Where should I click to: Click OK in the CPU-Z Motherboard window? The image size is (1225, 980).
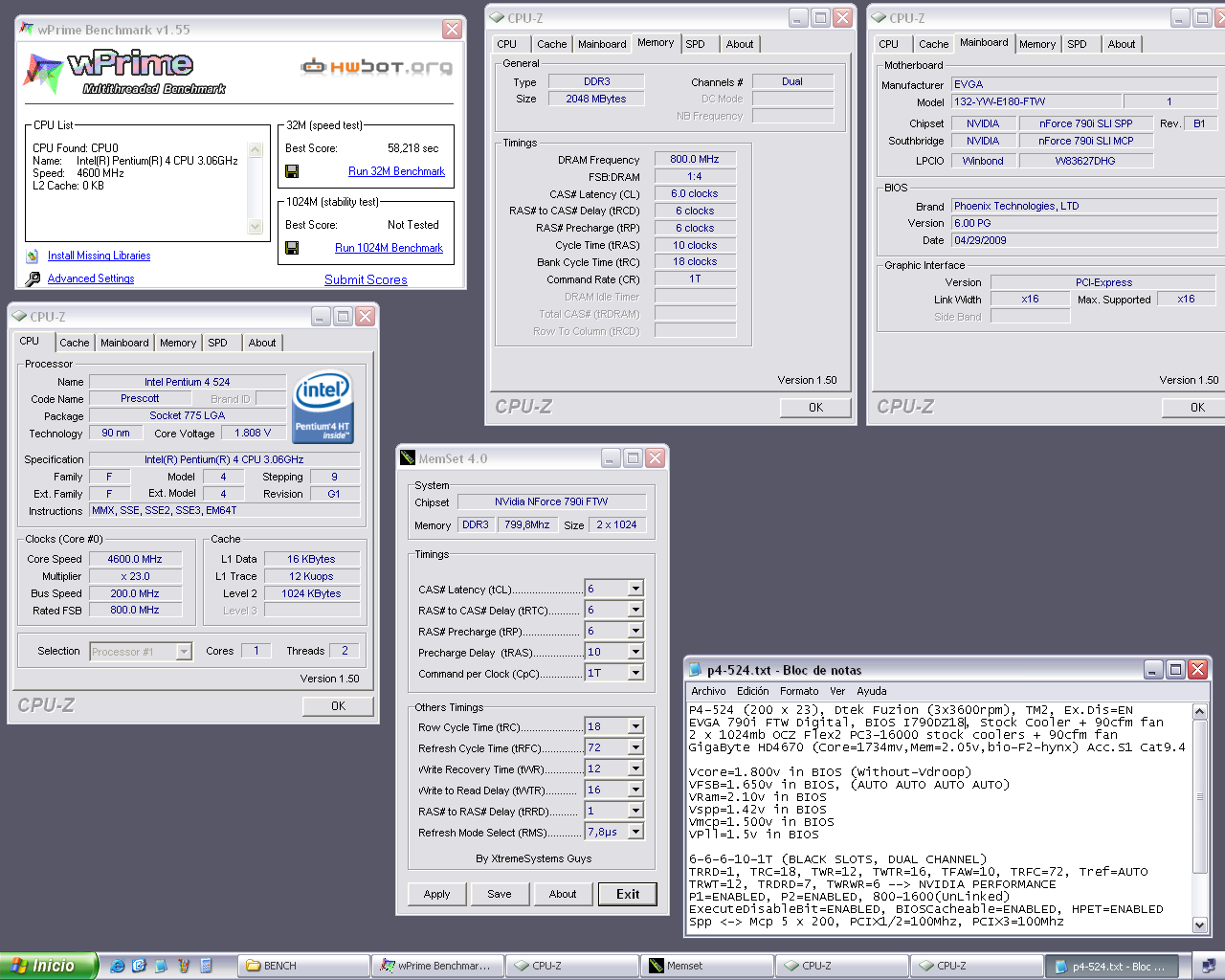(1193, 408)
